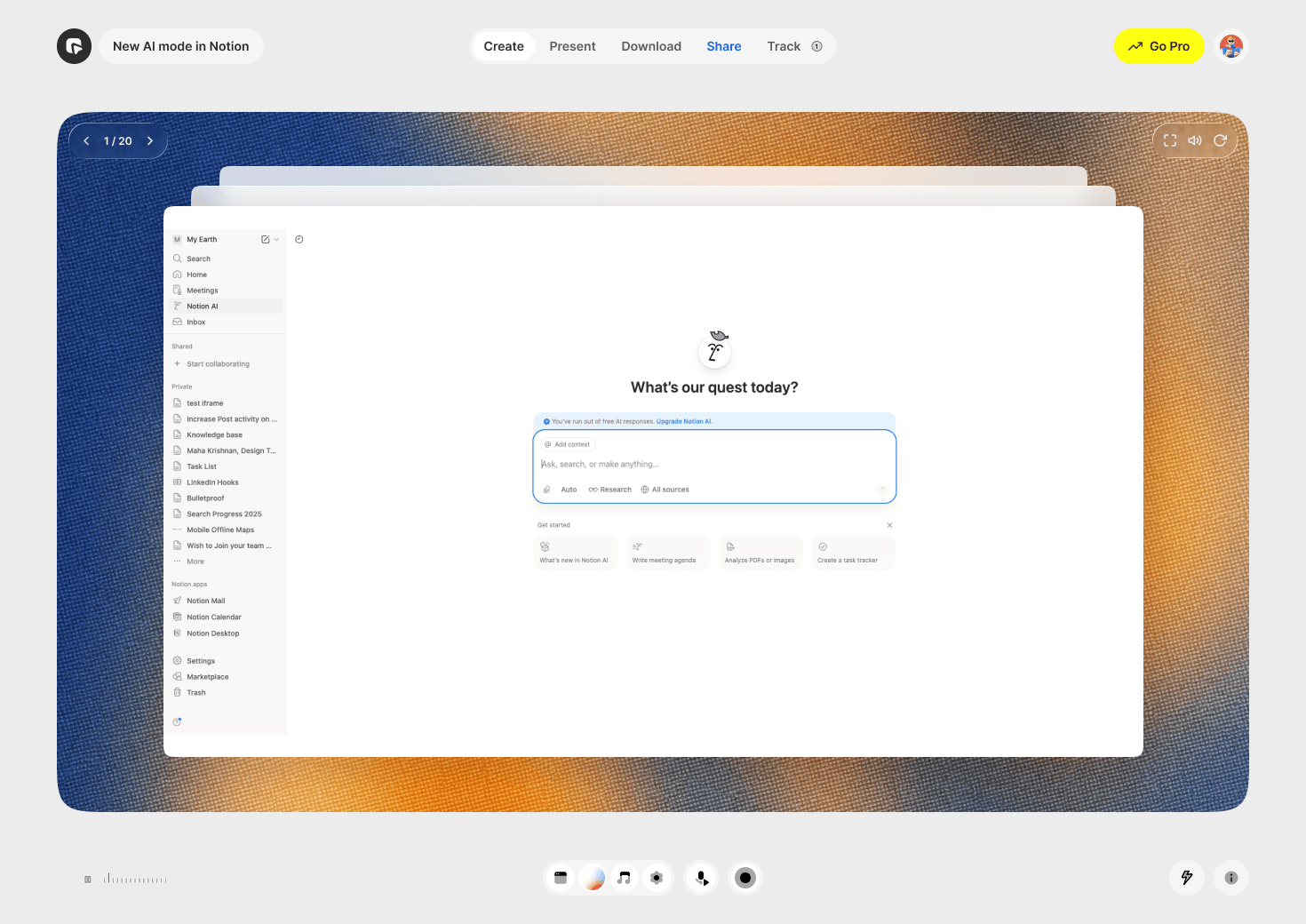Switch to the Create tab
The image size is (1306, 924).
(x=504, y=46)
